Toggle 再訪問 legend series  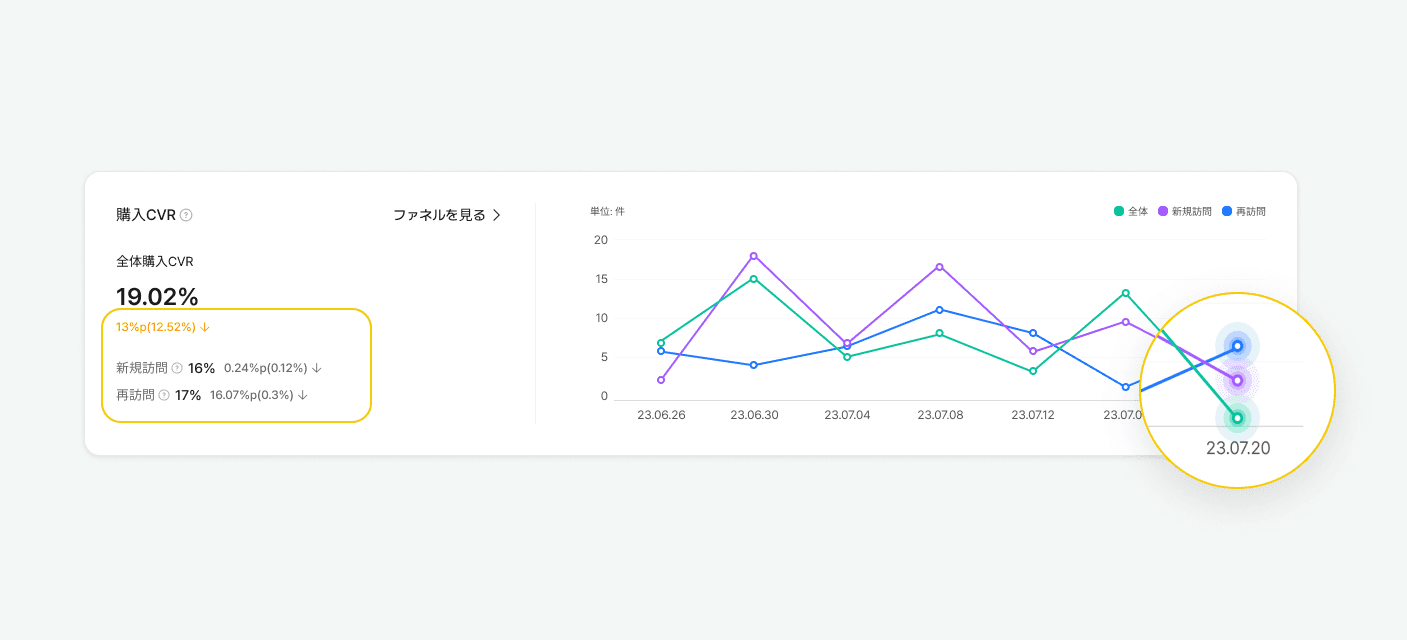[1244, 211]
